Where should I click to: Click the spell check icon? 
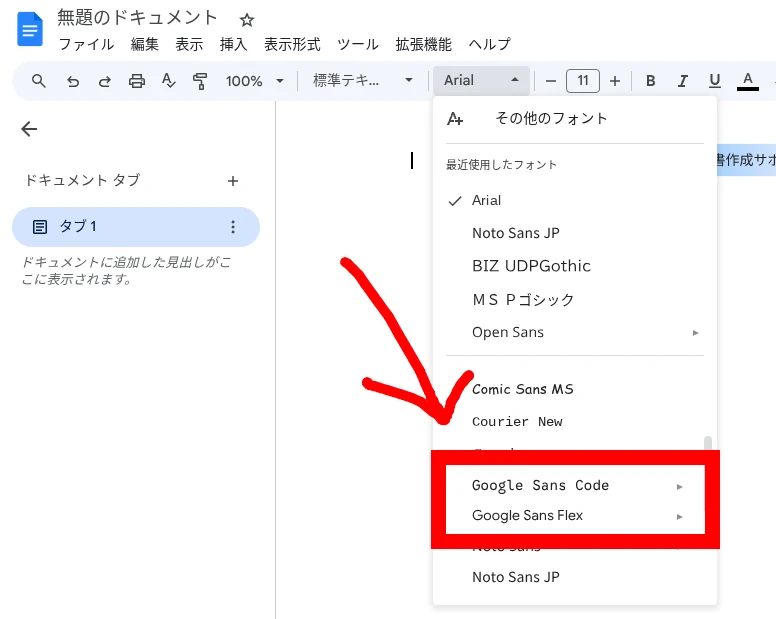pyautogui.click(x=168, y=81)
